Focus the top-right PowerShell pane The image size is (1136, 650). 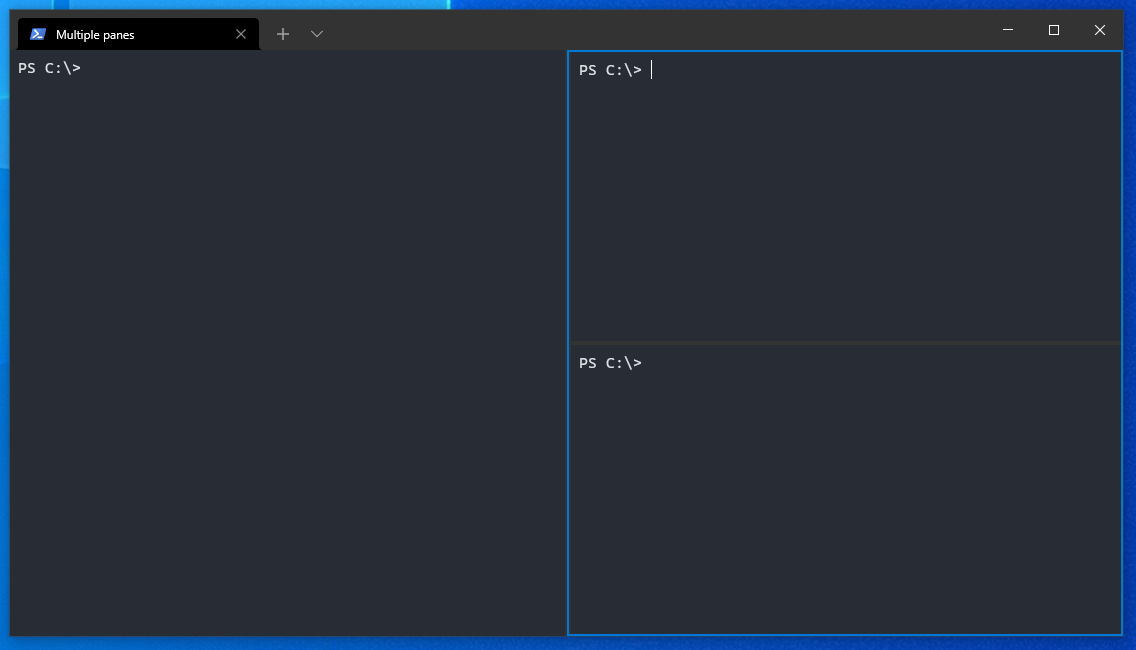[x=845, y=200]
